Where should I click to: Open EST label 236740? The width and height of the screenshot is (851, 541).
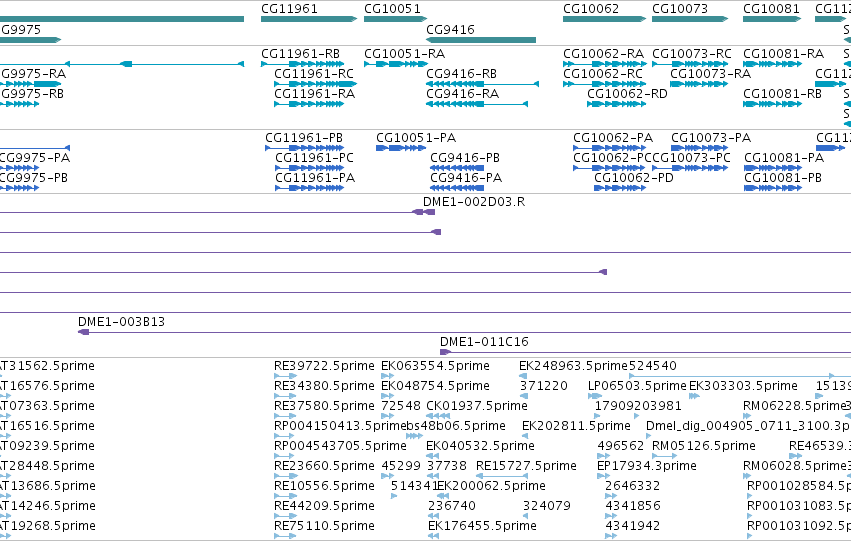(452, 506)
